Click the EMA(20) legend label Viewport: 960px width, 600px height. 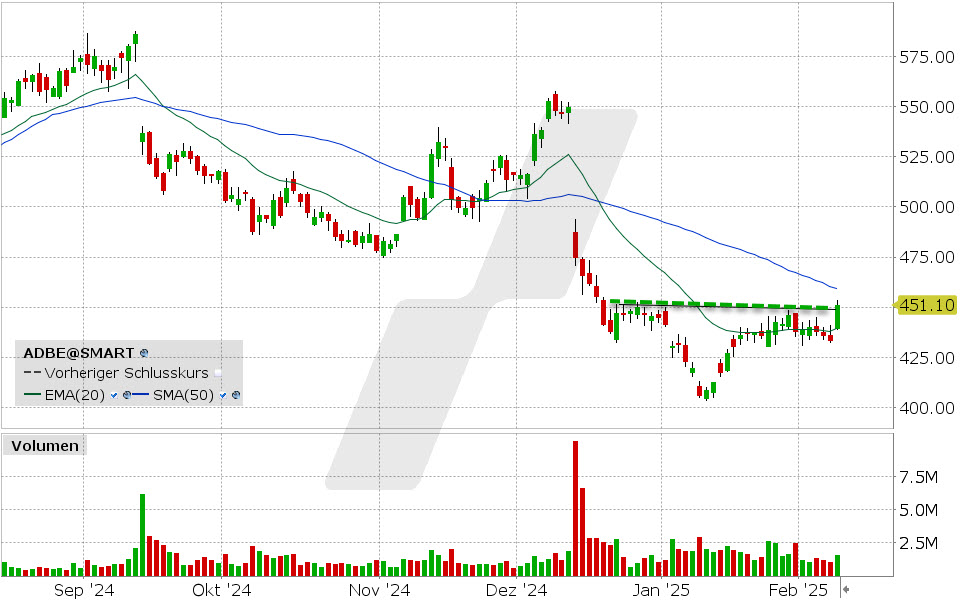(75, 396)
